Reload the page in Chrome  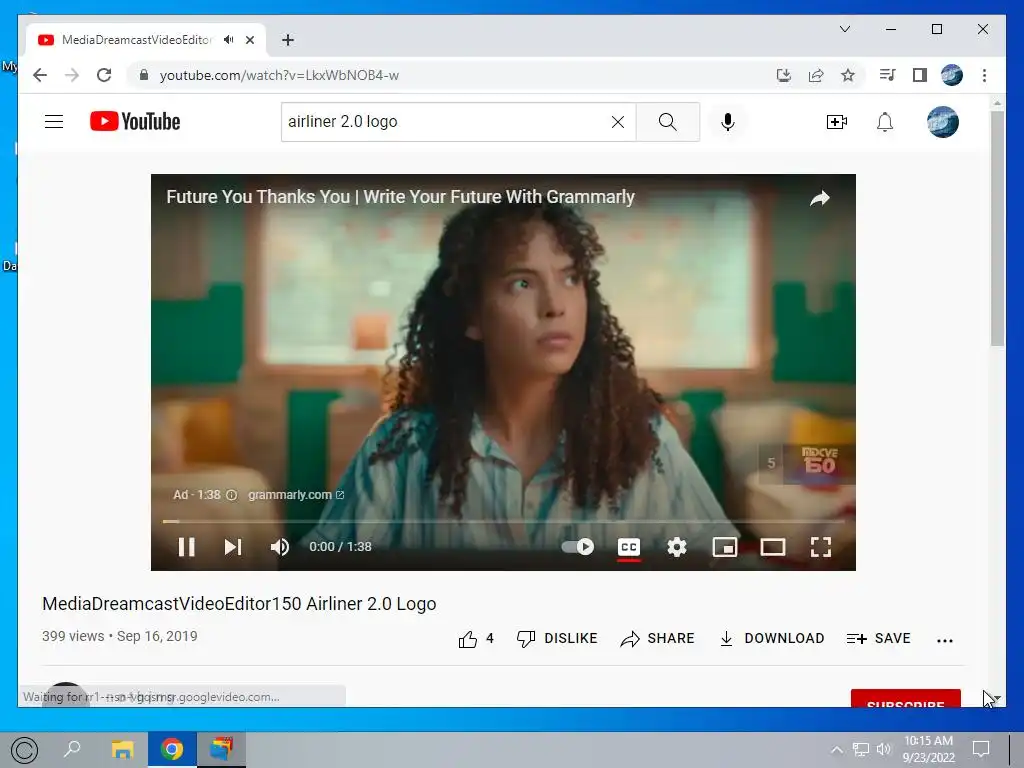click(104, 75)
